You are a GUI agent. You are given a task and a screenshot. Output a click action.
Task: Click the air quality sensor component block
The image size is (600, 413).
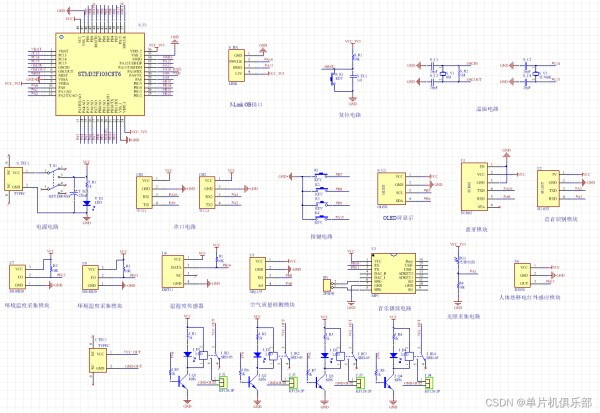click(258, 273)
